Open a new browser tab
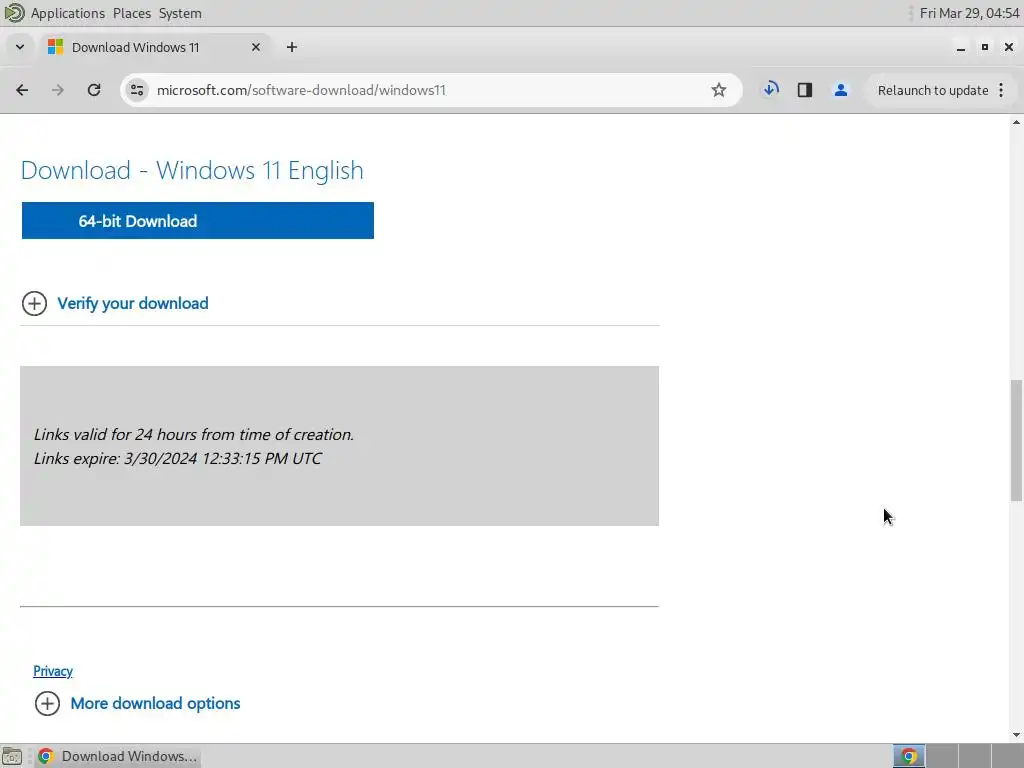Viewport: 1024px width, 768px height. coord(292,47)
